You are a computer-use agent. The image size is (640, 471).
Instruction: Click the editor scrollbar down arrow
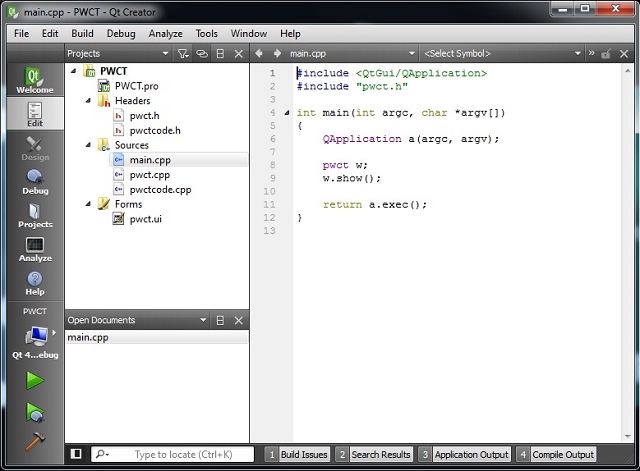(x=627, y=437)
